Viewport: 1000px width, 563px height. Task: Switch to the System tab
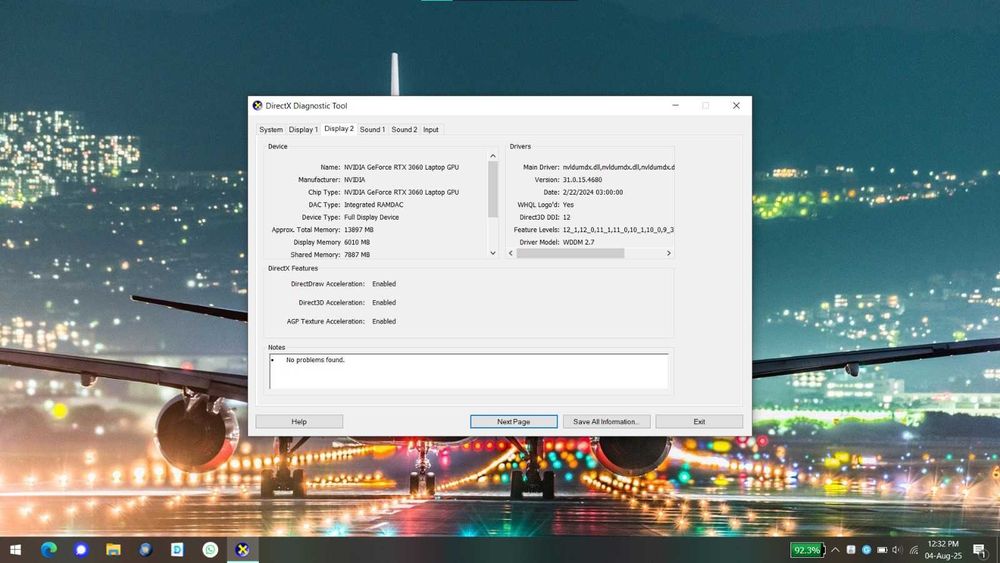click(x=271, y=129)
